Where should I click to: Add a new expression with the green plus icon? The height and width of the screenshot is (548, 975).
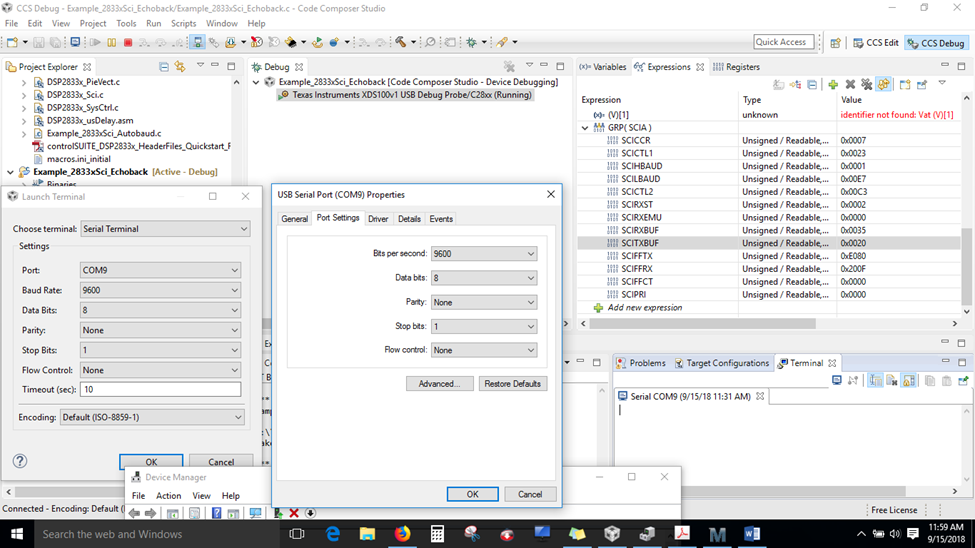tap(833, 85)
